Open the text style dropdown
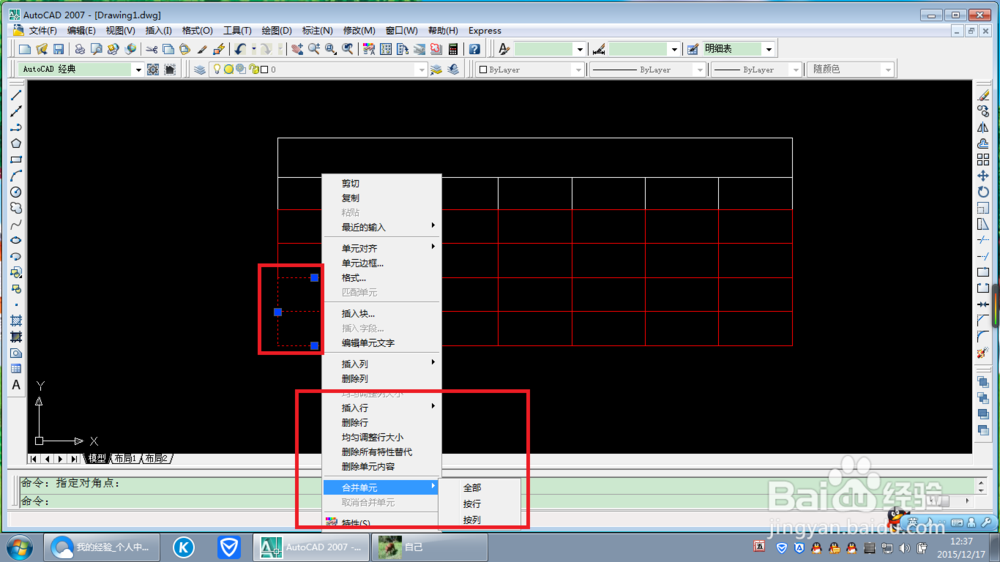The width and height of the screenshot is (1000, 562). tap(579, 49)
